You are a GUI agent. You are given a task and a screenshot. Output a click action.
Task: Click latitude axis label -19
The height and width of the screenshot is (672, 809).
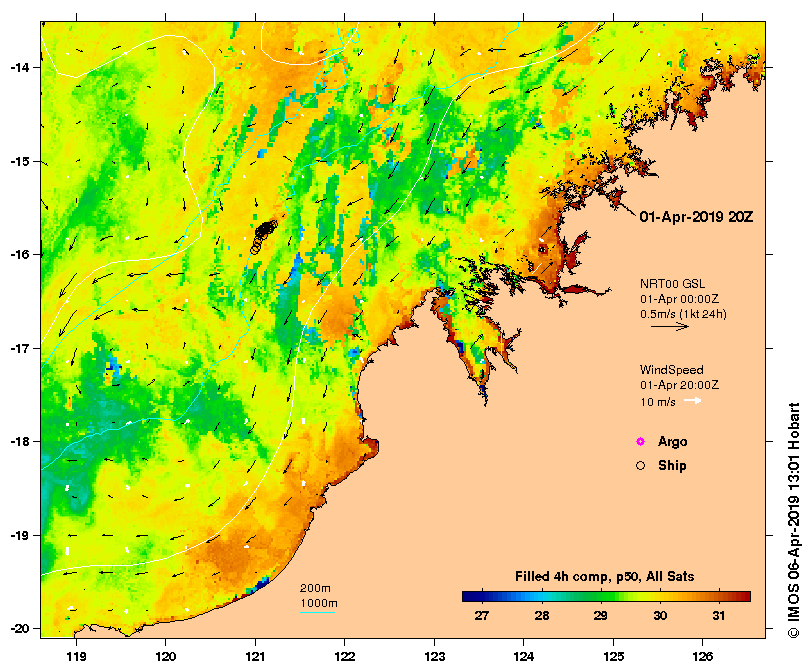click(20, 535)
